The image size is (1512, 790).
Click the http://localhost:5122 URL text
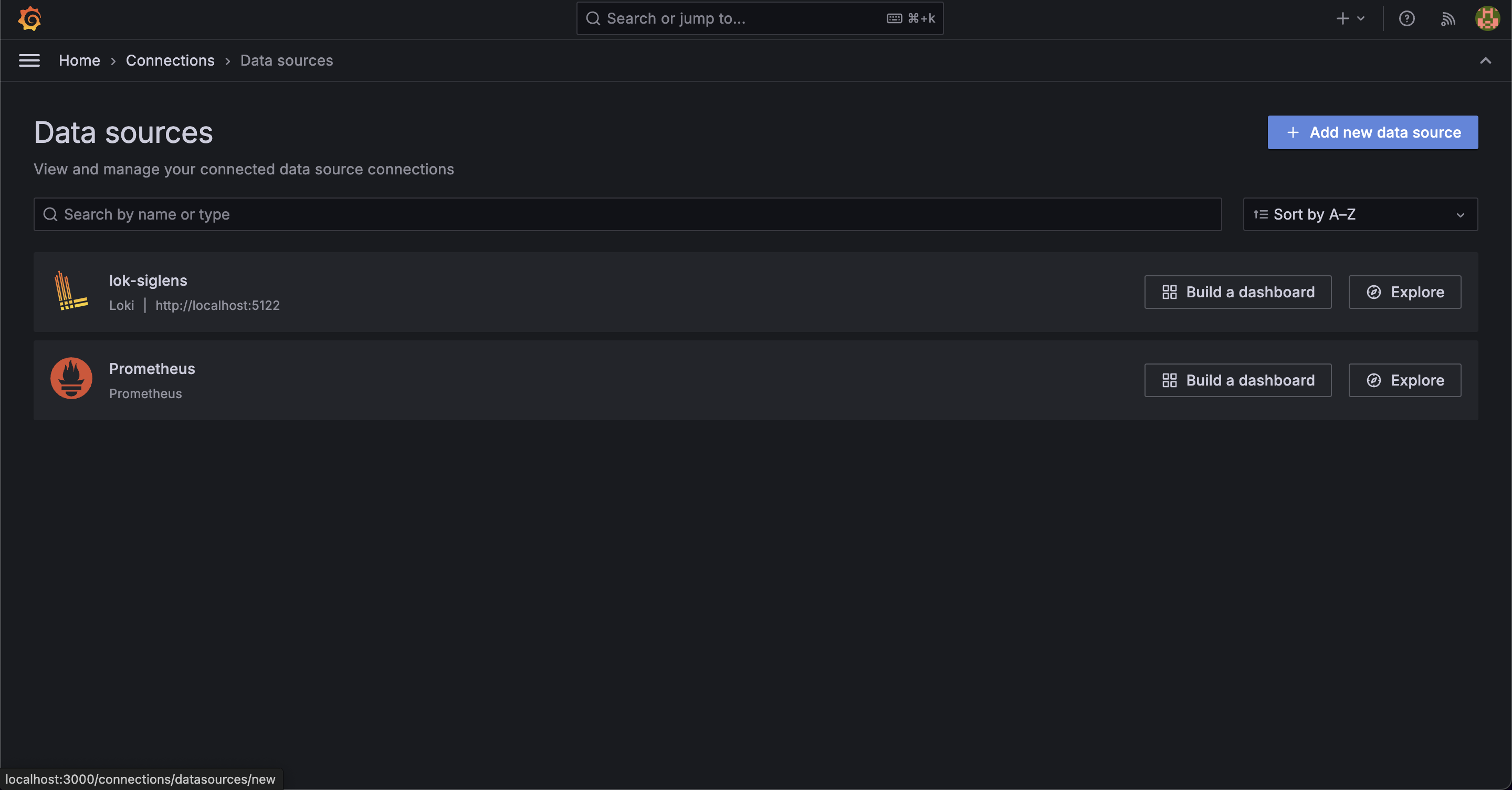pos(217,305)
